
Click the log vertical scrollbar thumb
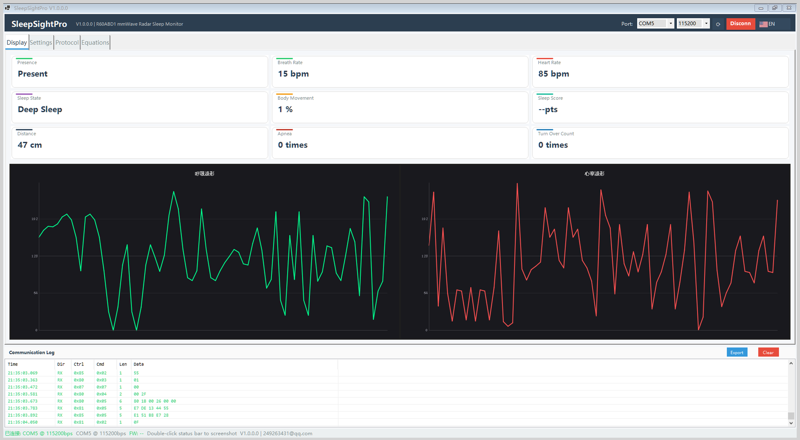[791, 415]
